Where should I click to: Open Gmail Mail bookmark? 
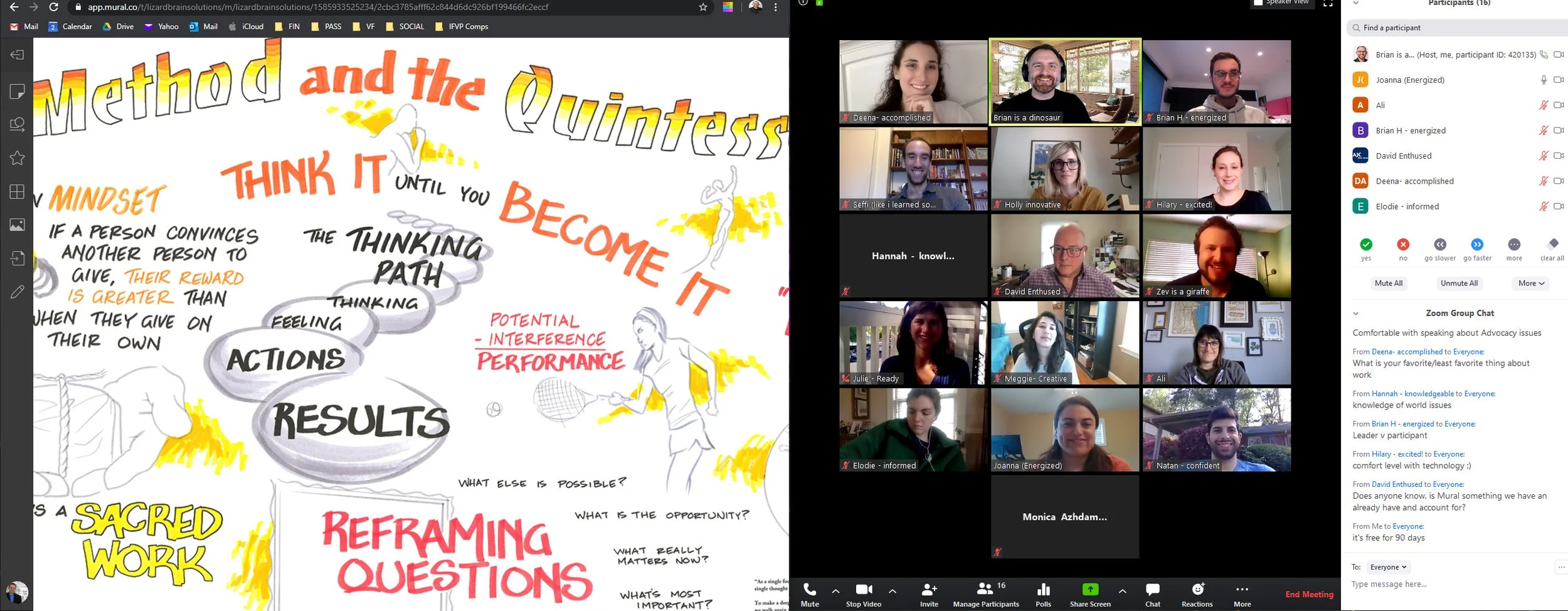pyautogui.click(x=24, y=26)
